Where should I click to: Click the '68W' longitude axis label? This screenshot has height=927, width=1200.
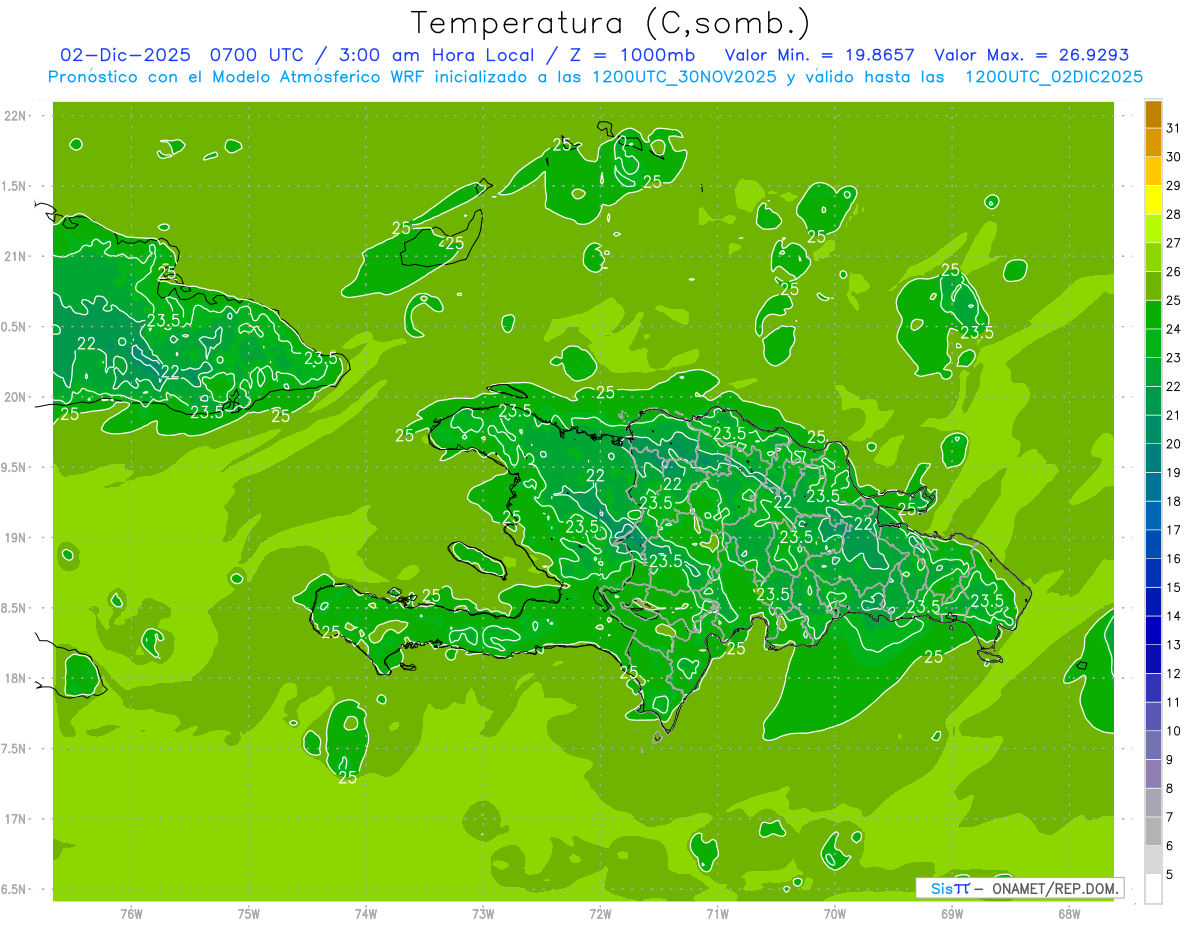pyautogui.click(x=1069, y=914)
